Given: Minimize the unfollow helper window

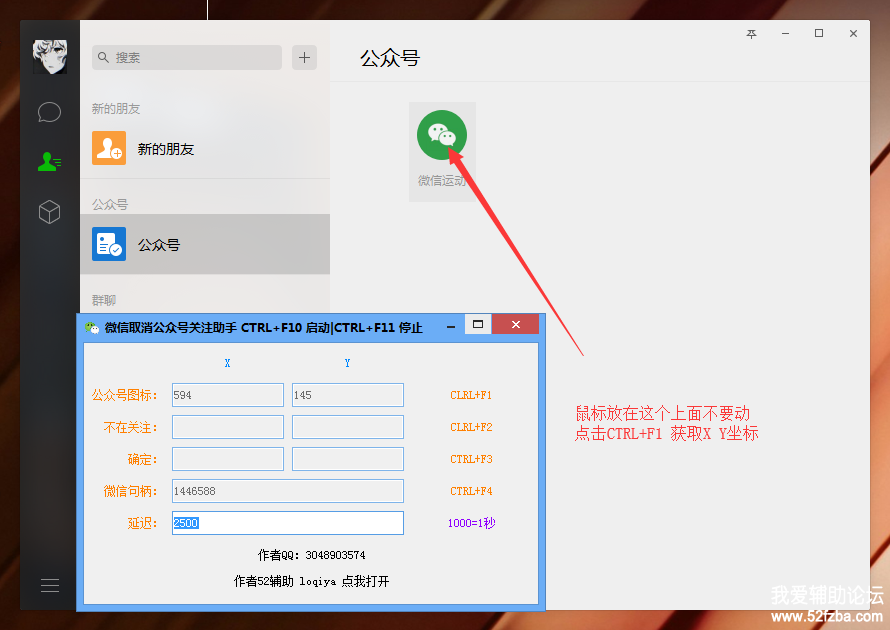Looking at the screenshot, I should [x=451, y=327].
